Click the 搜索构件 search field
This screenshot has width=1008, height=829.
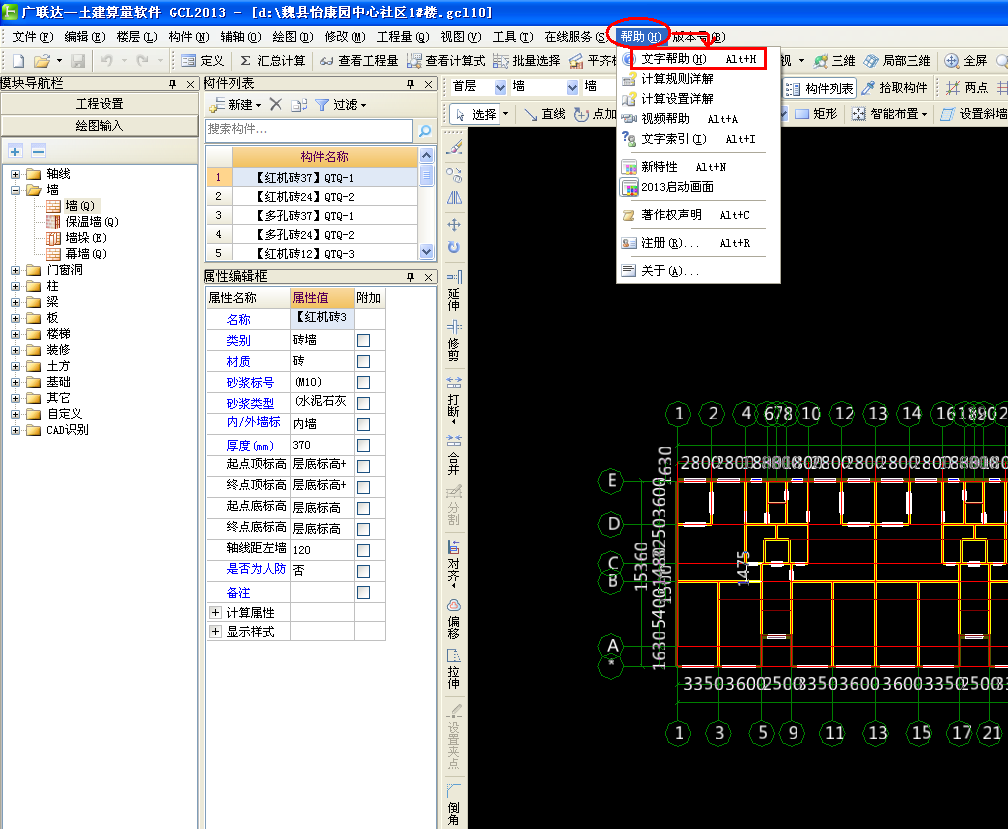[x=309, y=130]
